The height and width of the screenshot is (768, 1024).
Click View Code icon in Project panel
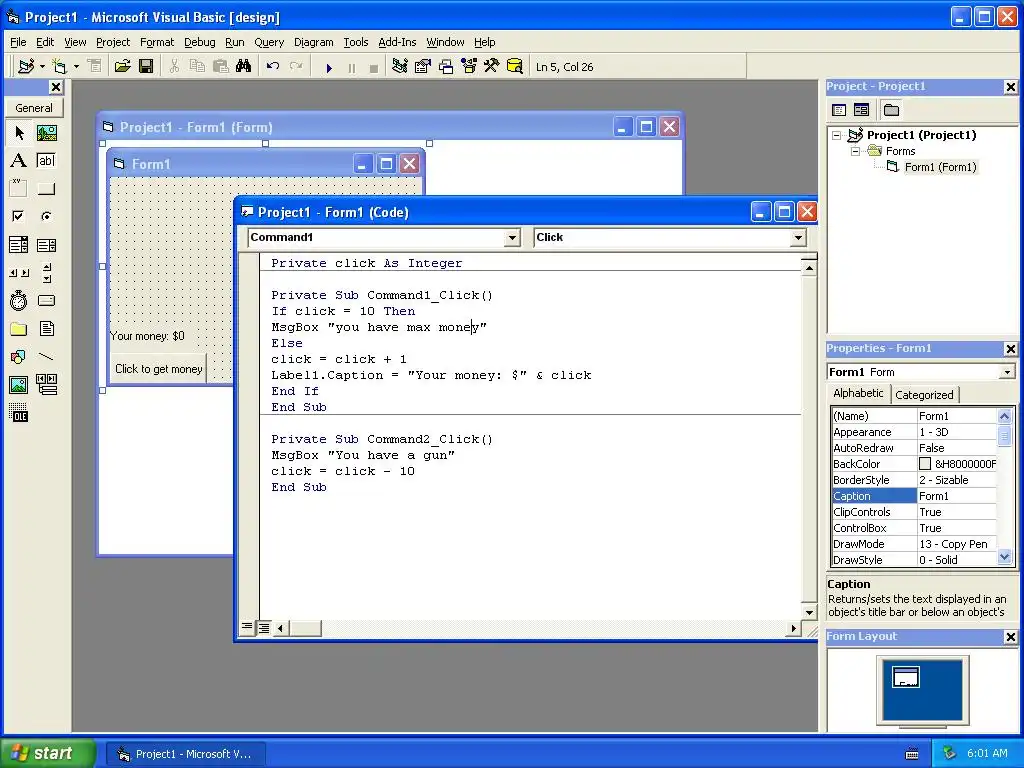pyautogui.click(x=839, y=110)
